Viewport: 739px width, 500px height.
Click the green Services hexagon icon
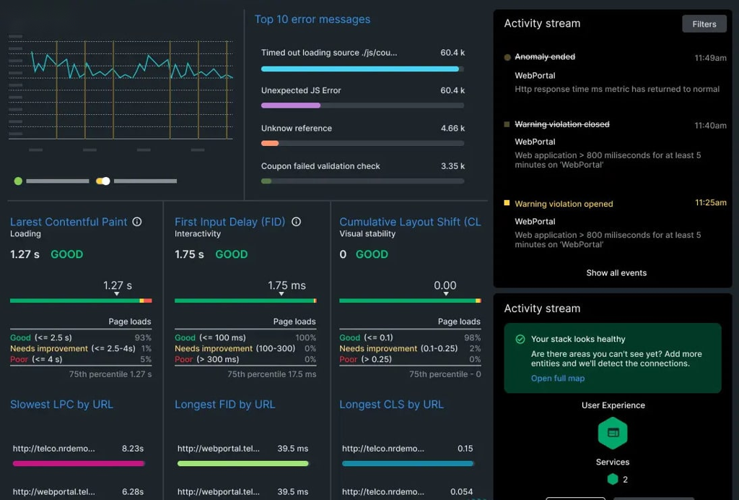[x=612, y=479]
